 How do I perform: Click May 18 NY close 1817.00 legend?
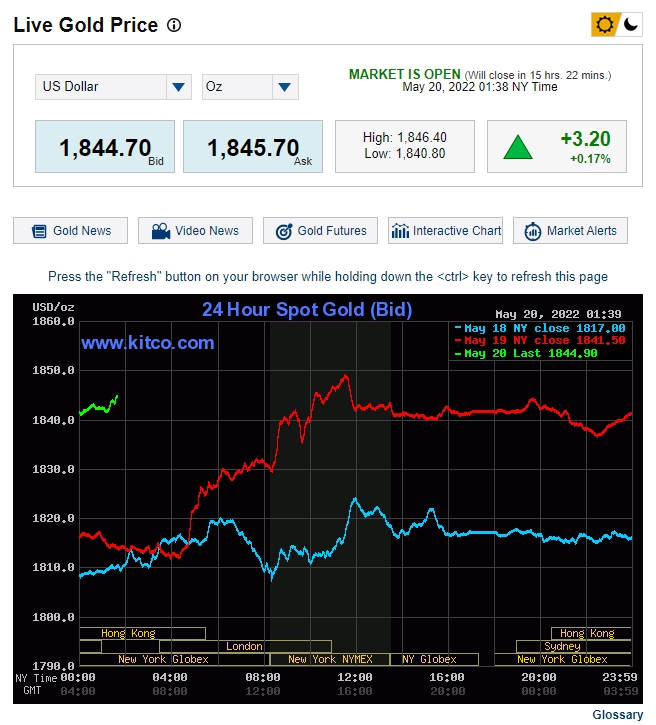tap(540, 328)
